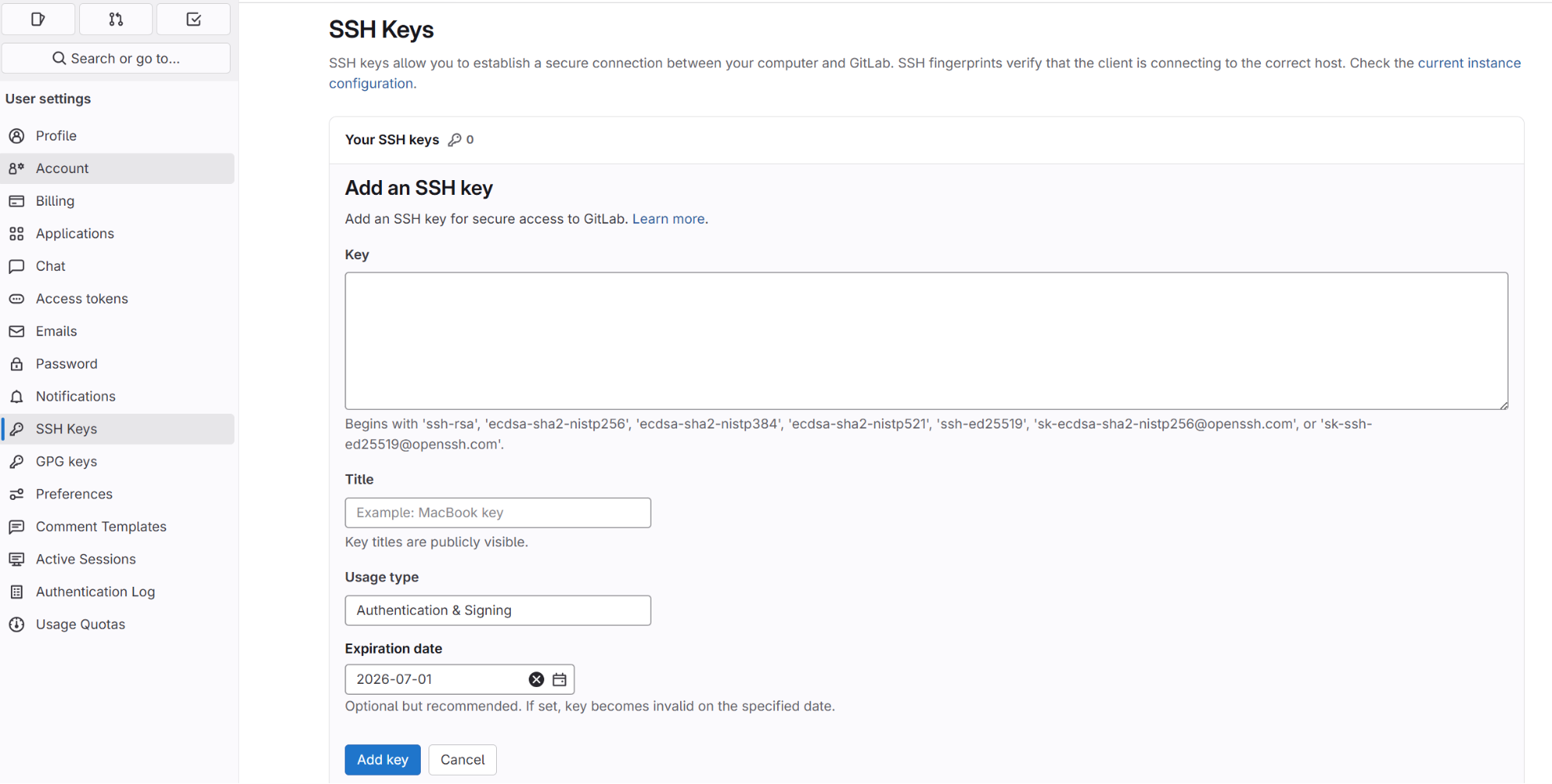View Active Sessions
This screenshot has width=1552, height=784.
[x=117, y=560]
